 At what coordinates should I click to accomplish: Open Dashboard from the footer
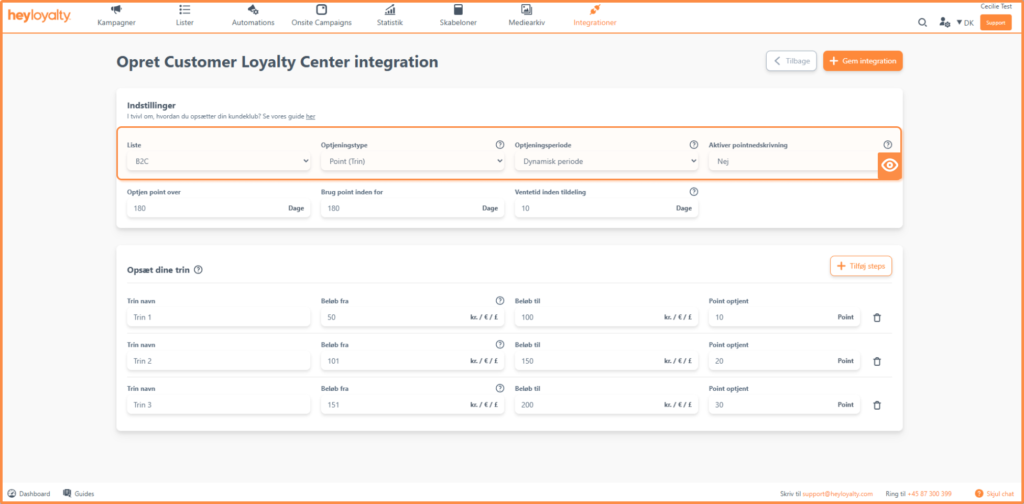(x=29, y=494)
